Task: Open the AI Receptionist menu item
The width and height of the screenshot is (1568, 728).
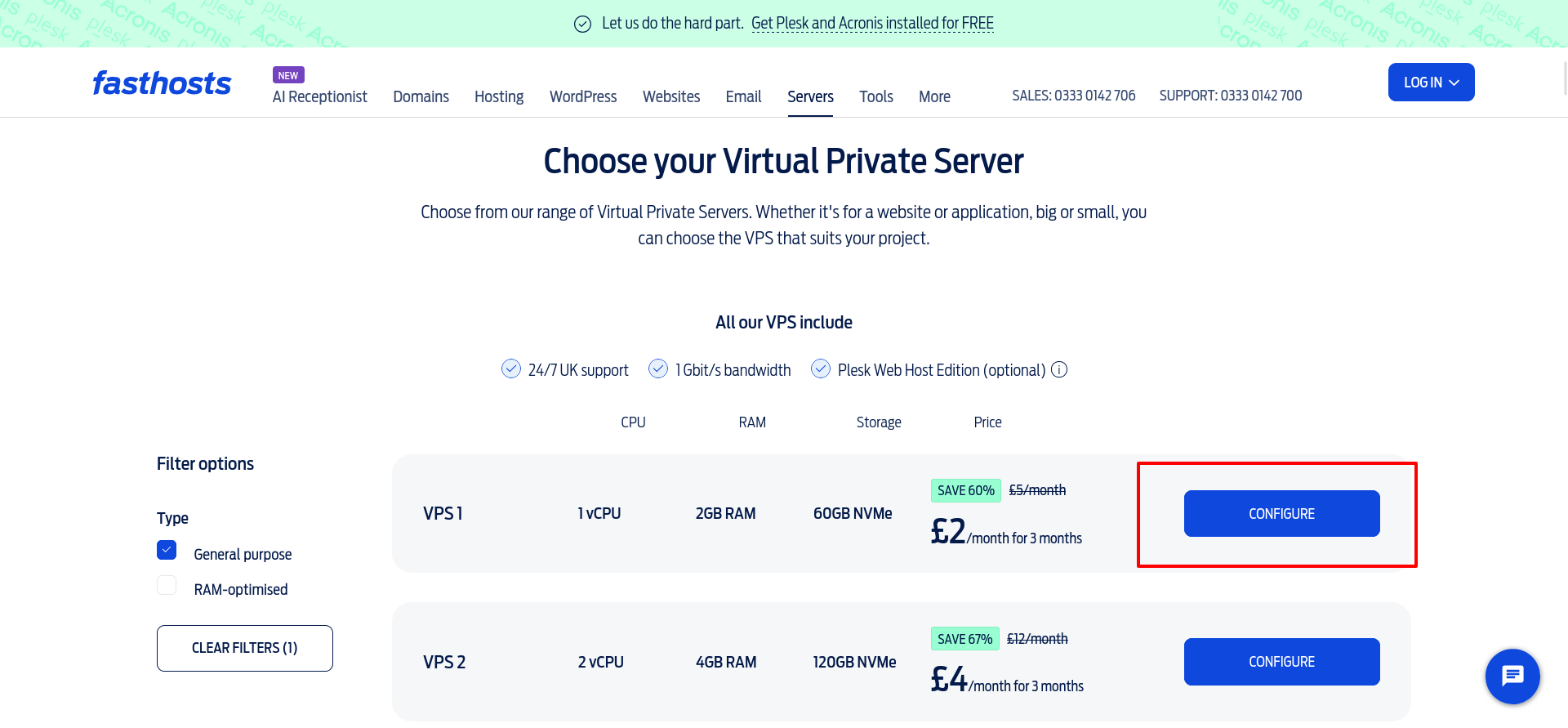Action: (x=320, y=96)
